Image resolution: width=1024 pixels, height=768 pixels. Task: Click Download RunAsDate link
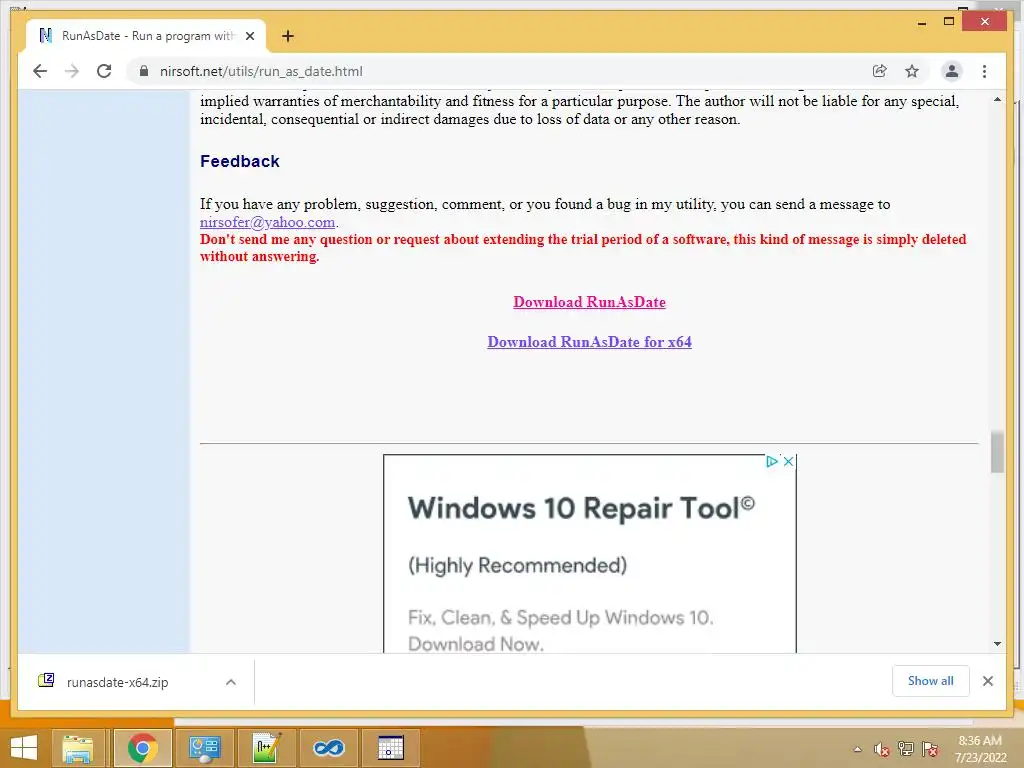pyautogui.click(x=589, y=302)
